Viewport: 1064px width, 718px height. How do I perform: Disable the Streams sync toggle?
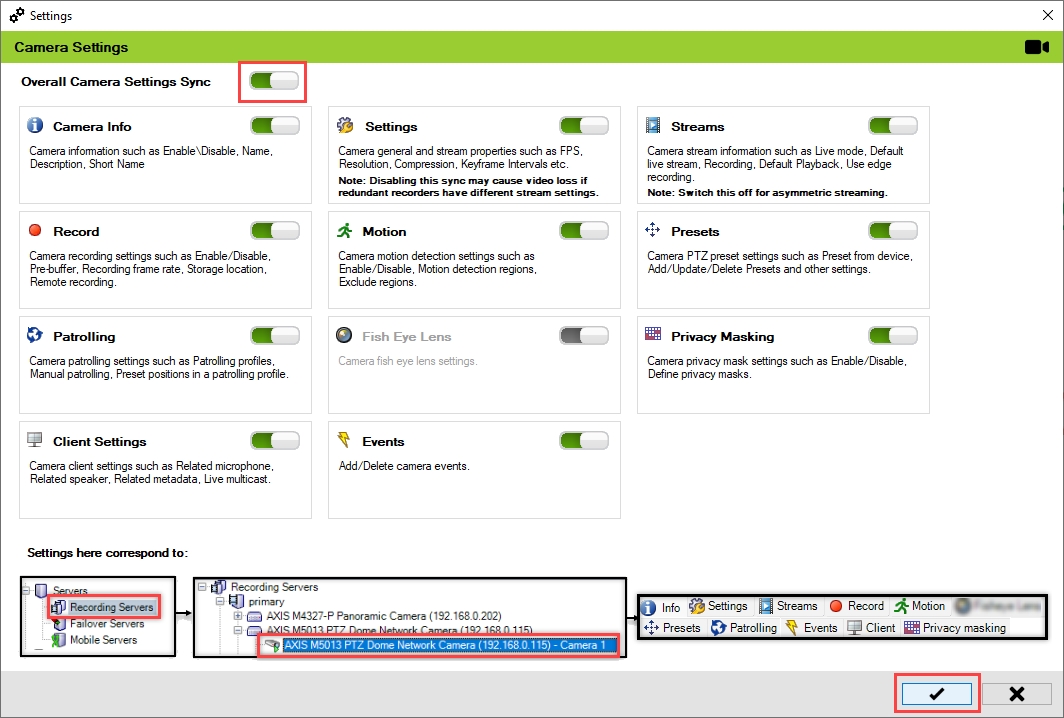point(892,126)
